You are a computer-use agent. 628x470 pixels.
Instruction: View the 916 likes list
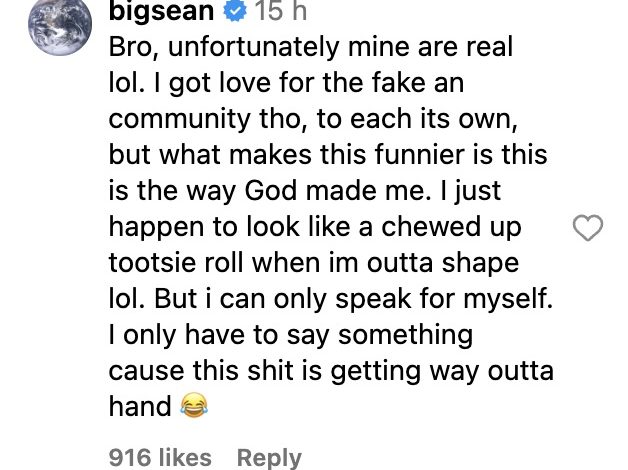tap(160, 457)
